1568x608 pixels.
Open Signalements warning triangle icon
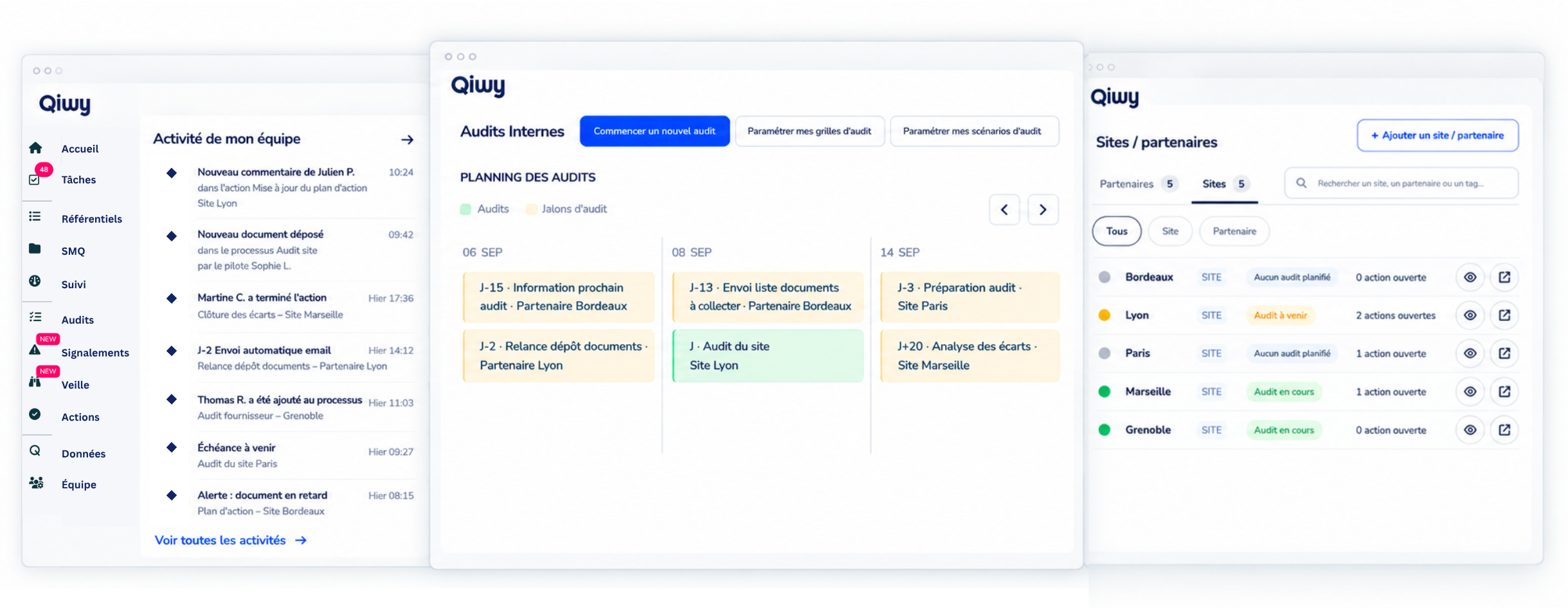pos(35,349)
